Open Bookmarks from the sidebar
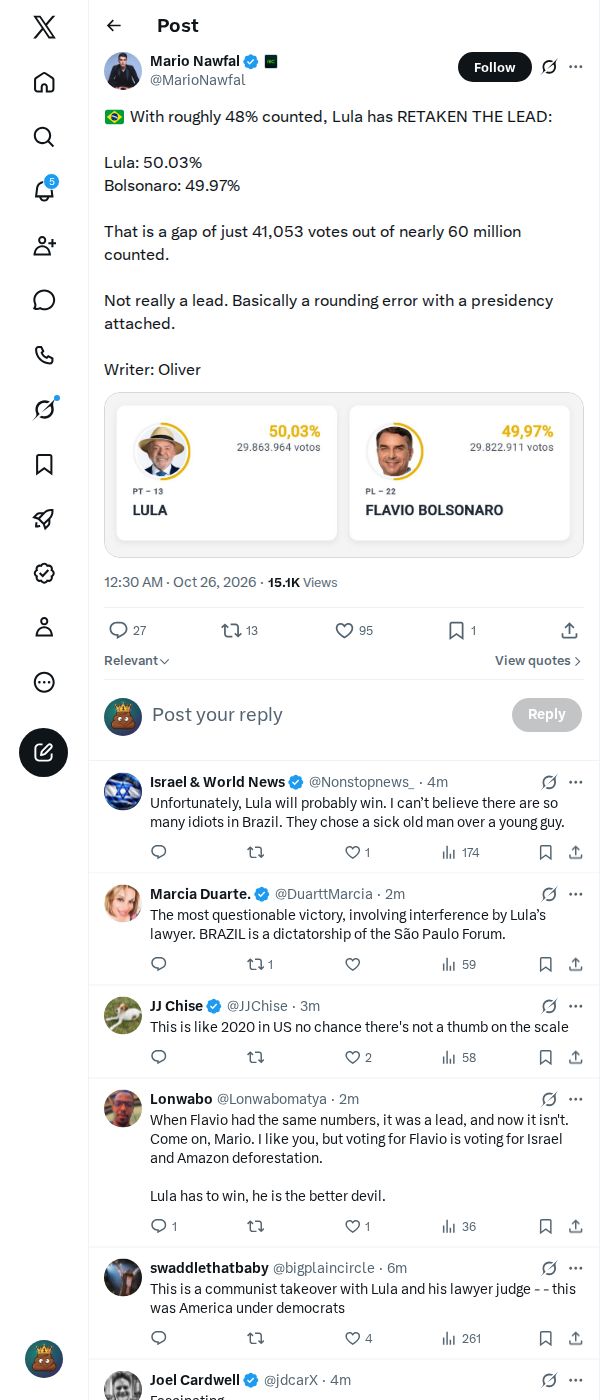This screenshot has width=600, height=1400. (x=44, y=464)
